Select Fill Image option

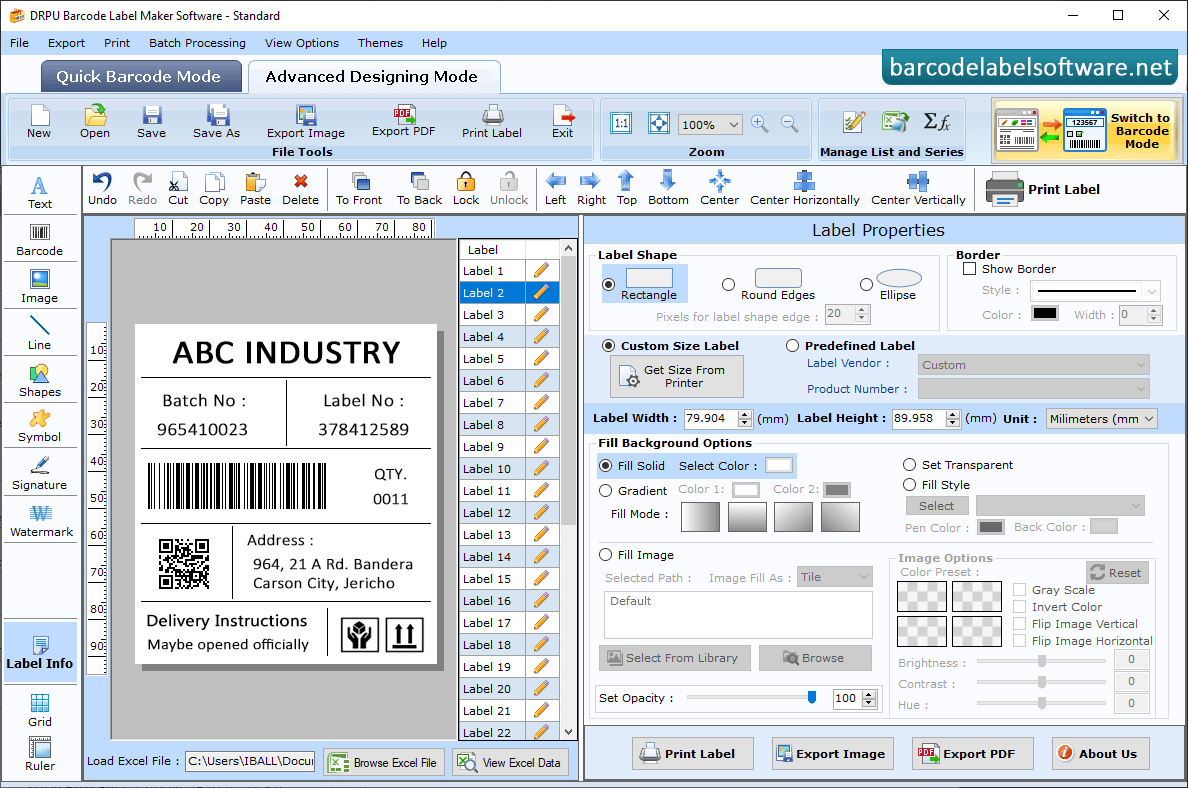click(605, 555)
